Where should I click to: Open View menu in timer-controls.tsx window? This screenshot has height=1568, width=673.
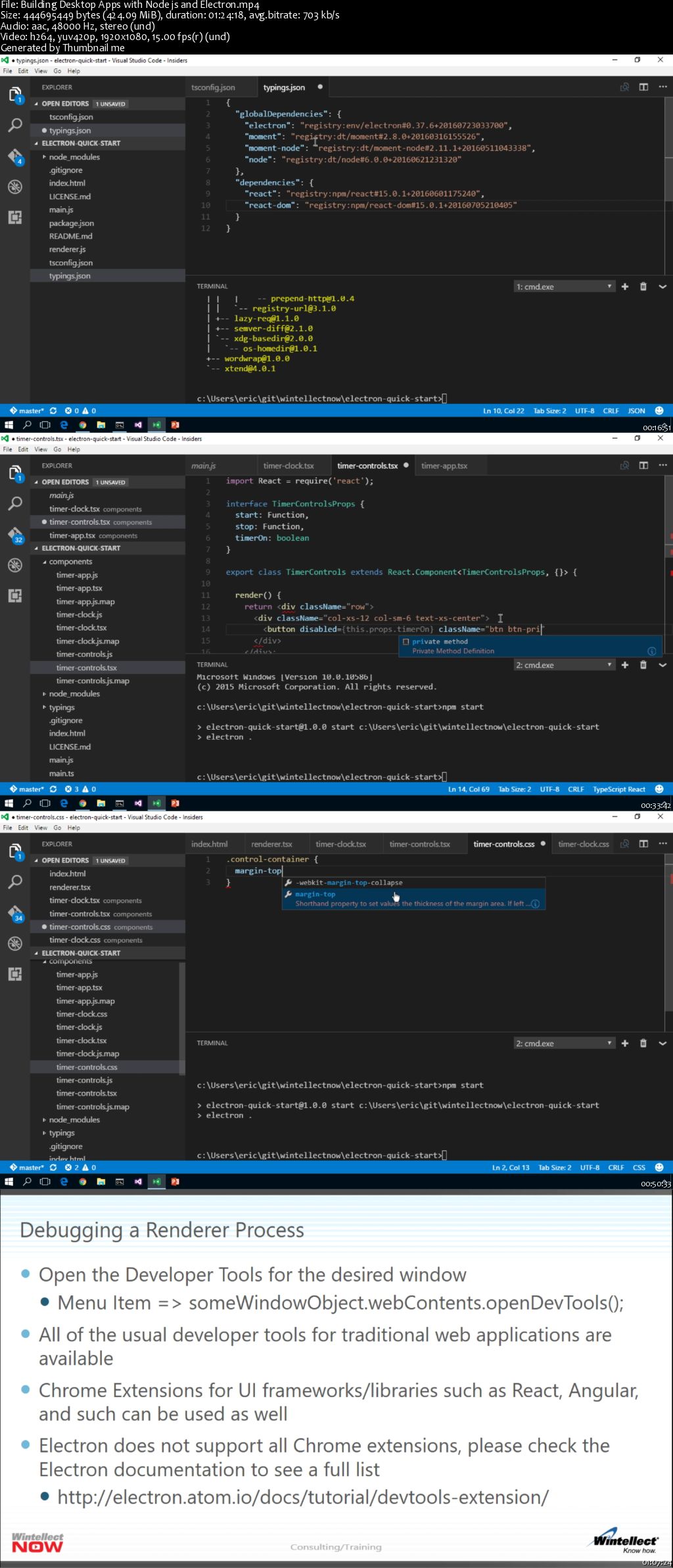(x=41, y=449)
